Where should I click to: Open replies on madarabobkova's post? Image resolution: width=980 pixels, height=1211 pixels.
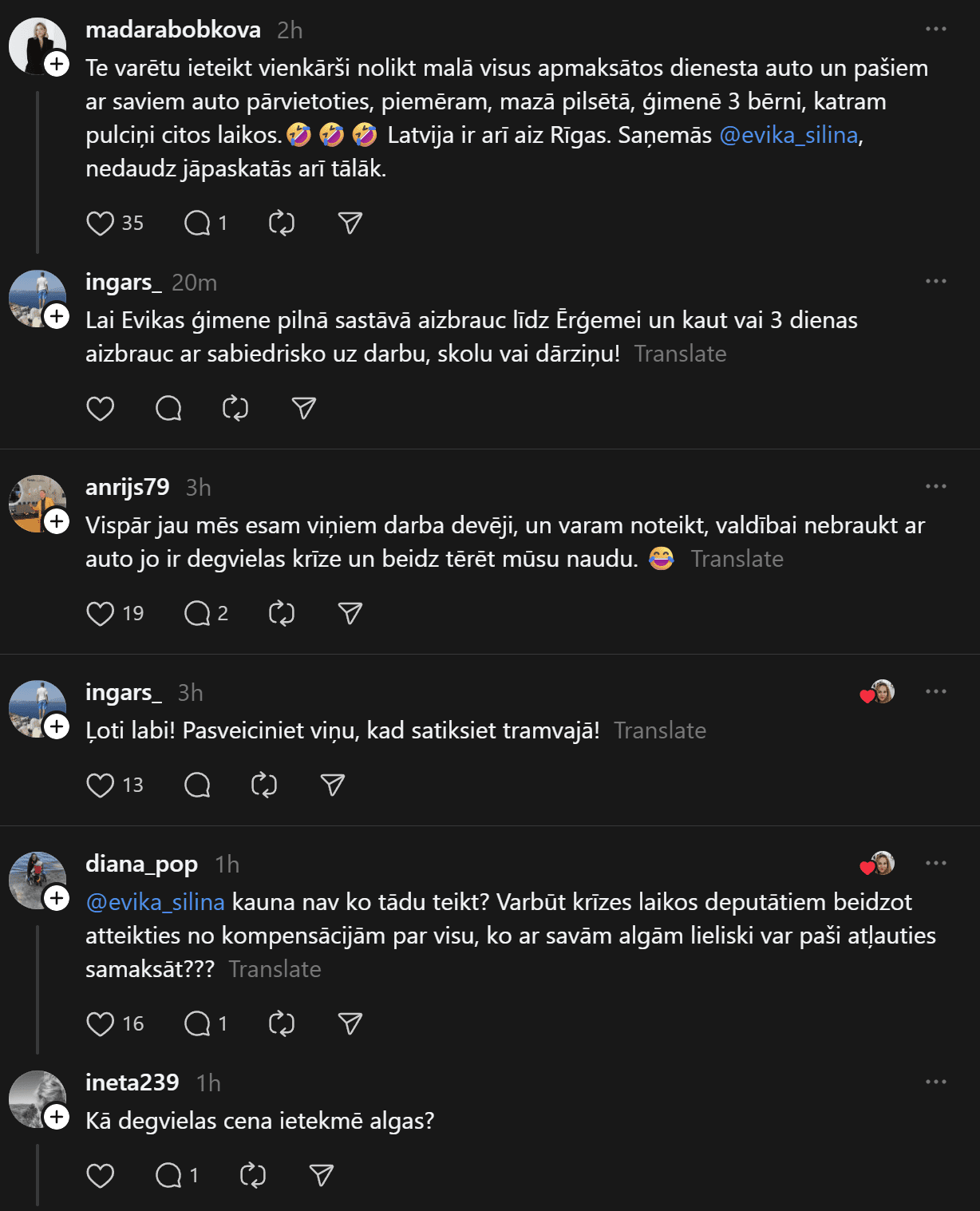click(x=197, y=224)
